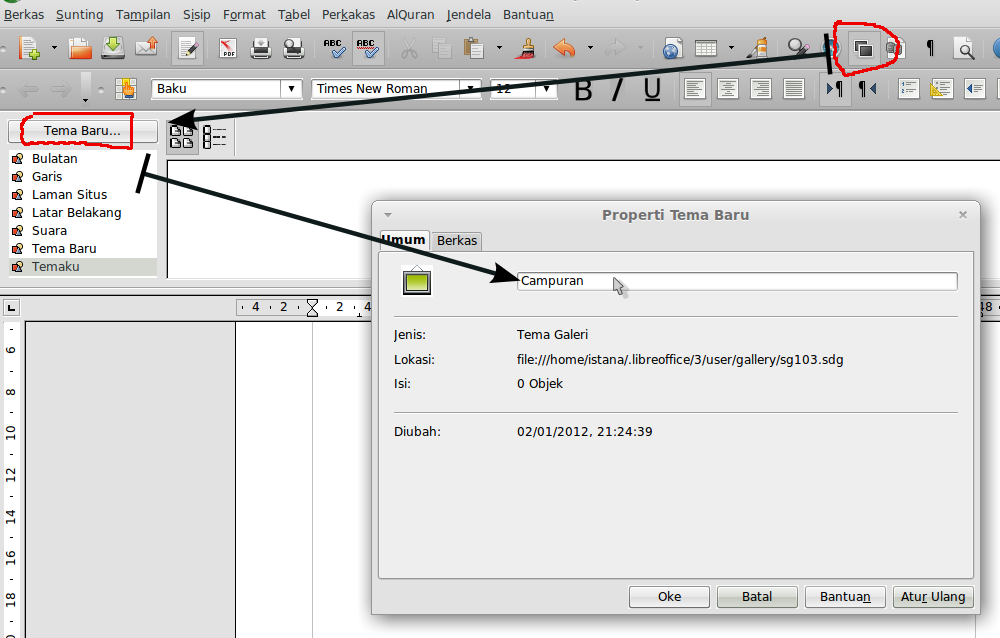Image resolution: width=1000 pixels, height=638 pixels.
Task: Switch to the Berkas tab
Action: 456,241
